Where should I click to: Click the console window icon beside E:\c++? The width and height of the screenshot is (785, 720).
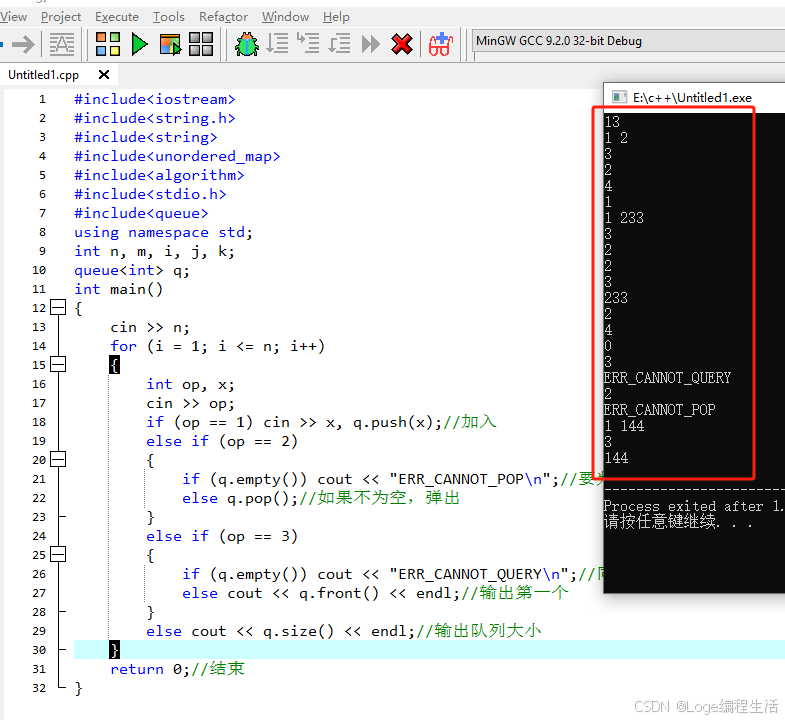[x=619, y=97]
